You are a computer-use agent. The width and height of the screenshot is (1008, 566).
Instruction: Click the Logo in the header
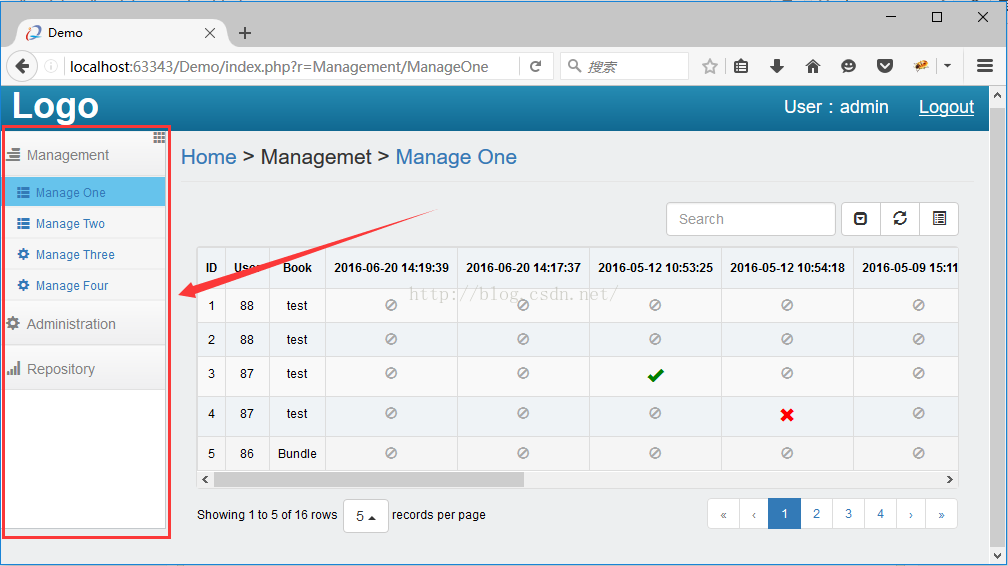pyautogui.click(x=55, y=106)
